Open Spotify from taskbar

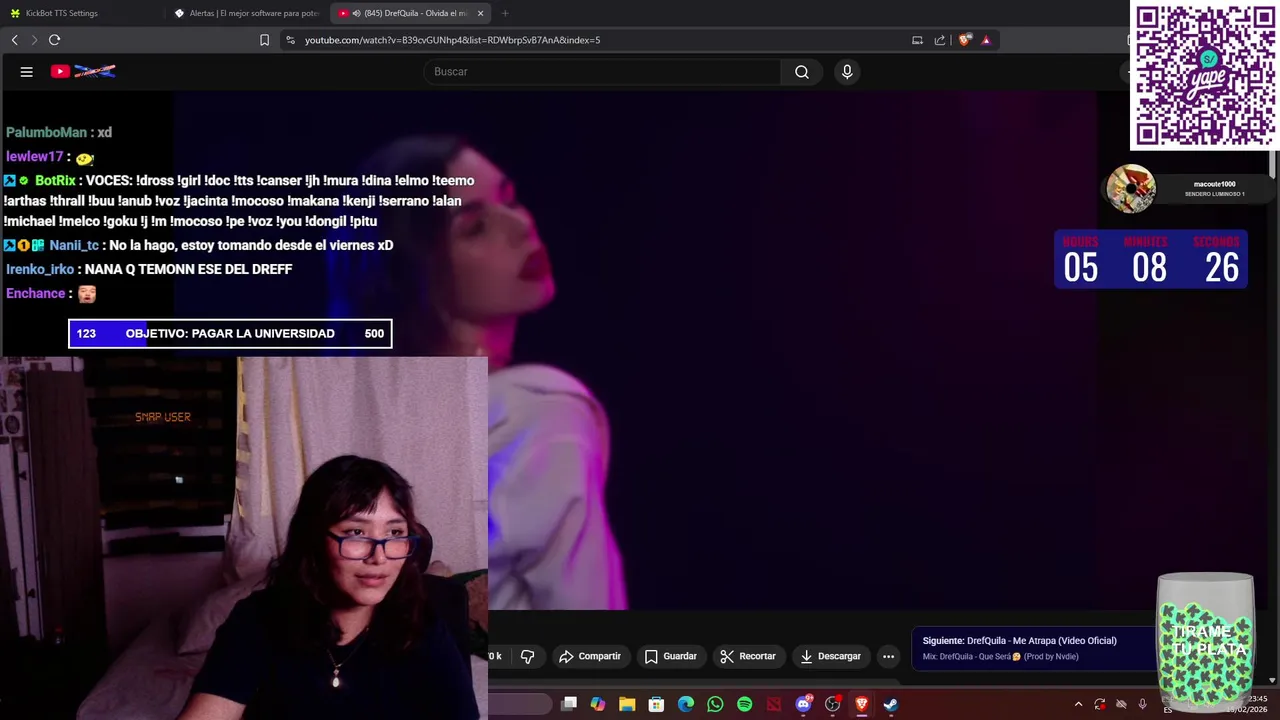(x=744, y=704)
